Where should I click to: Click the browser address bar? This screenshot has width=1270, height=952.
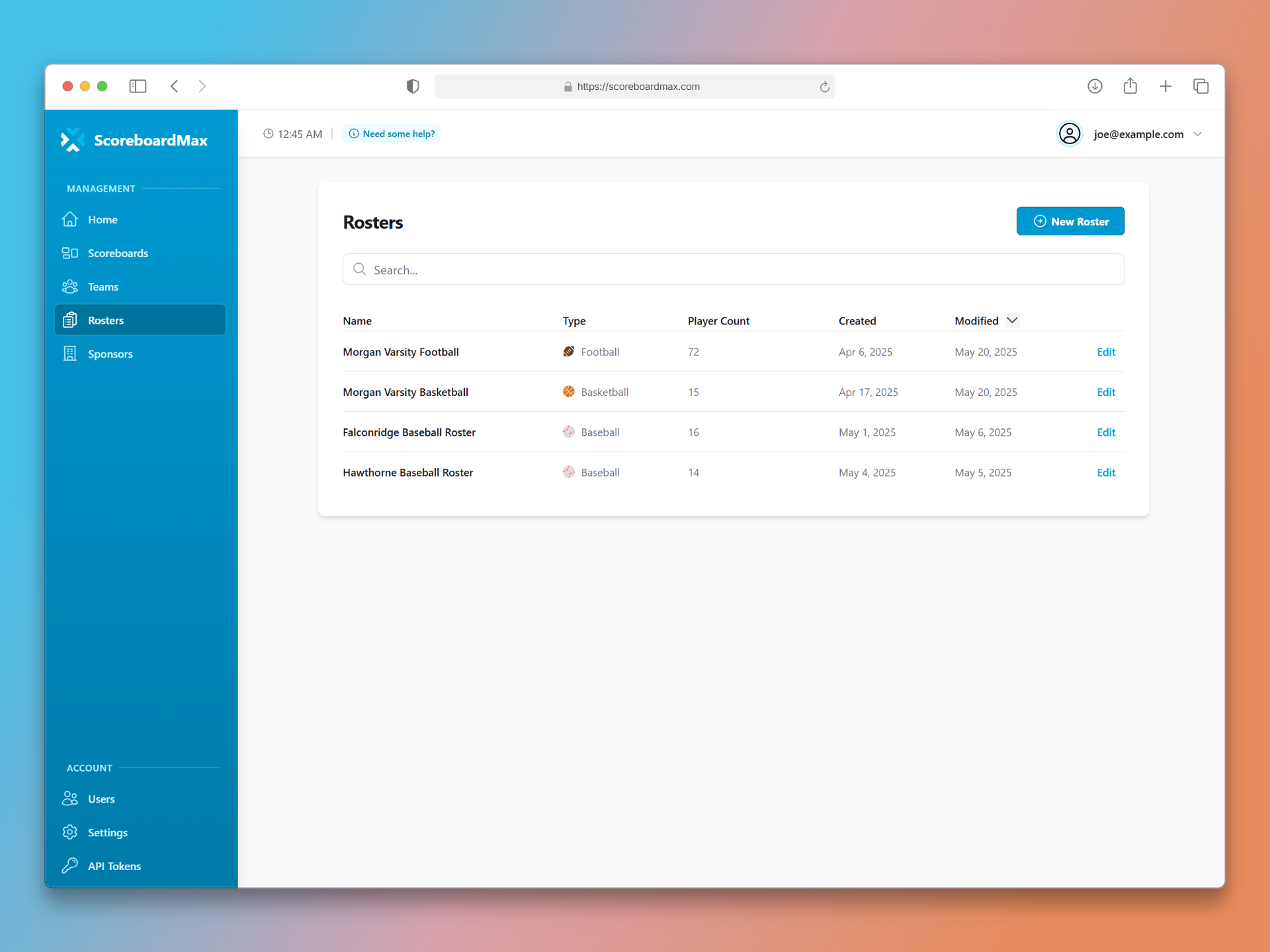click(x=635, y=87)
